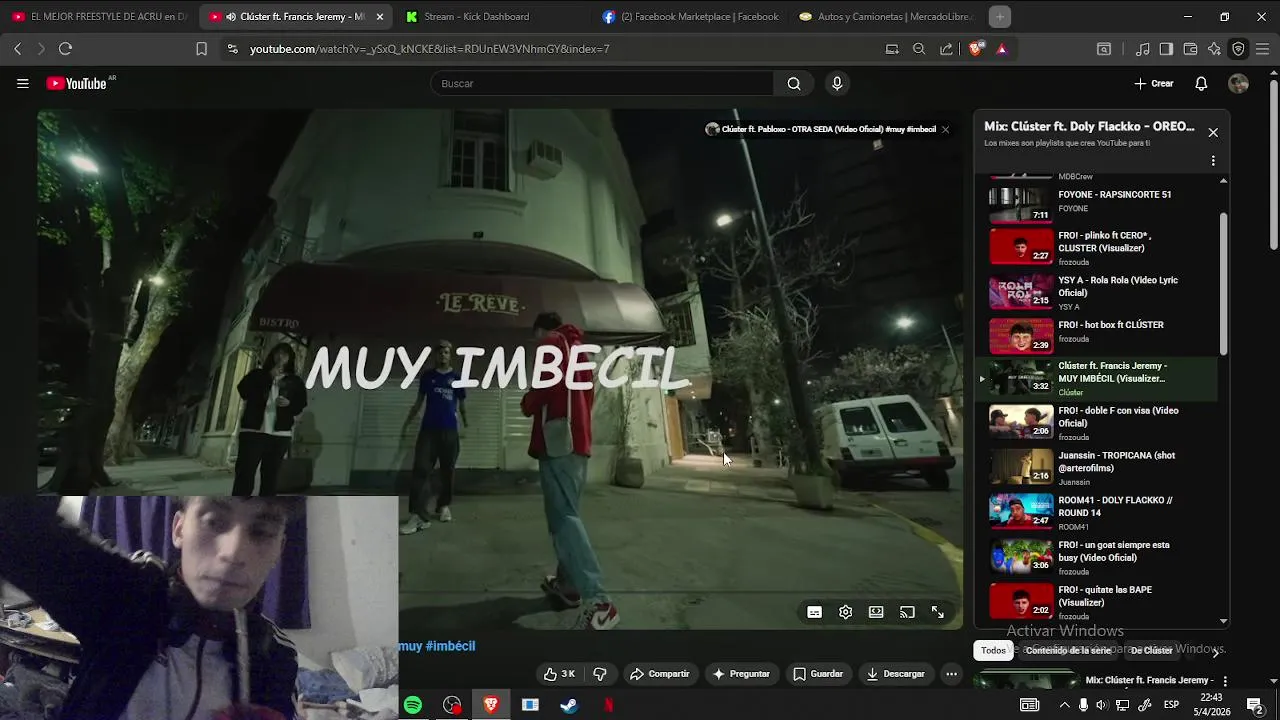Bookmark this page in the toolbar

tap(201, 48)
